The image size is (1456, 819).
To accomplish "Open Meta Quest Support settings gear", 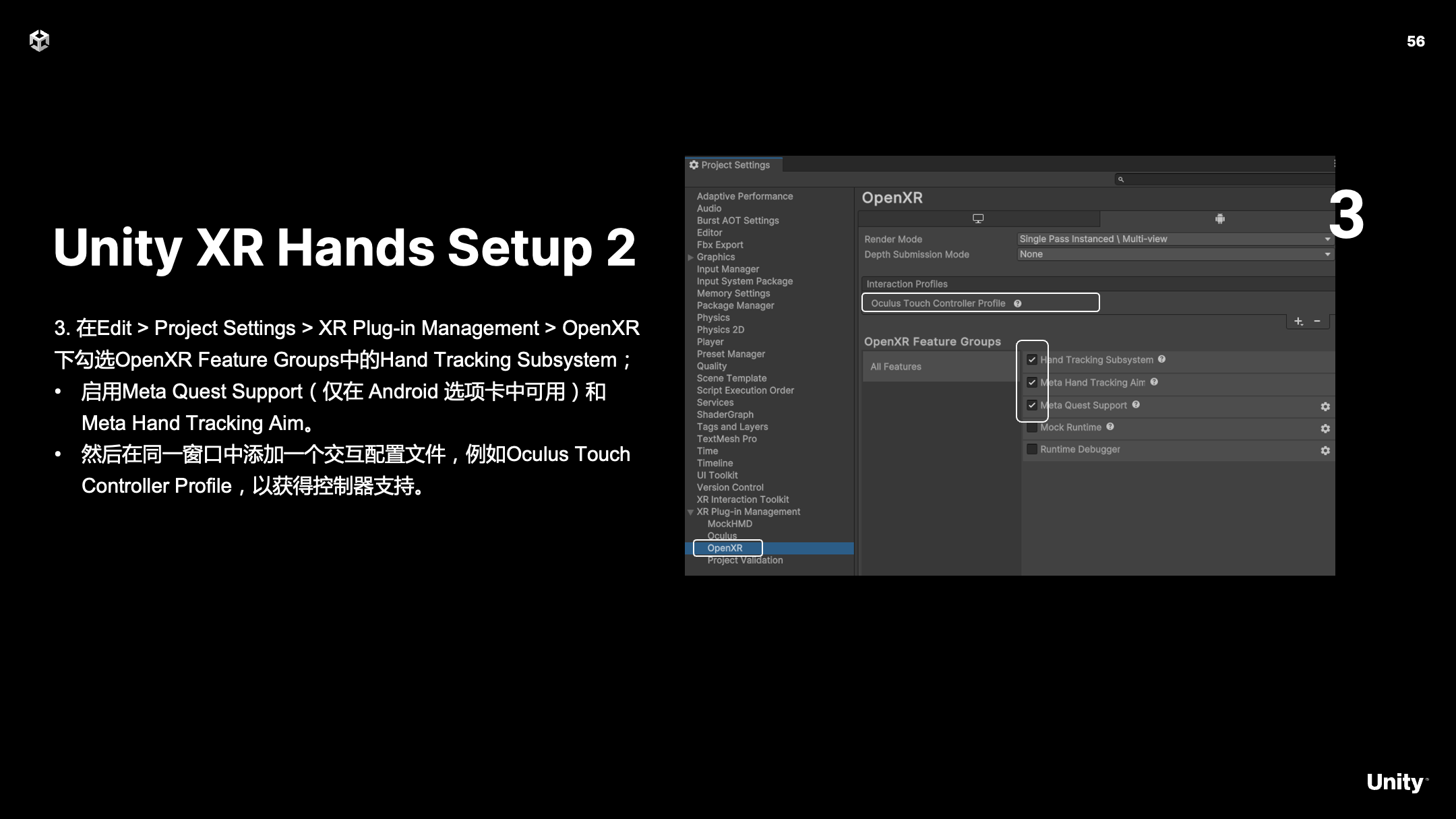I will (x=1325, y=406).
